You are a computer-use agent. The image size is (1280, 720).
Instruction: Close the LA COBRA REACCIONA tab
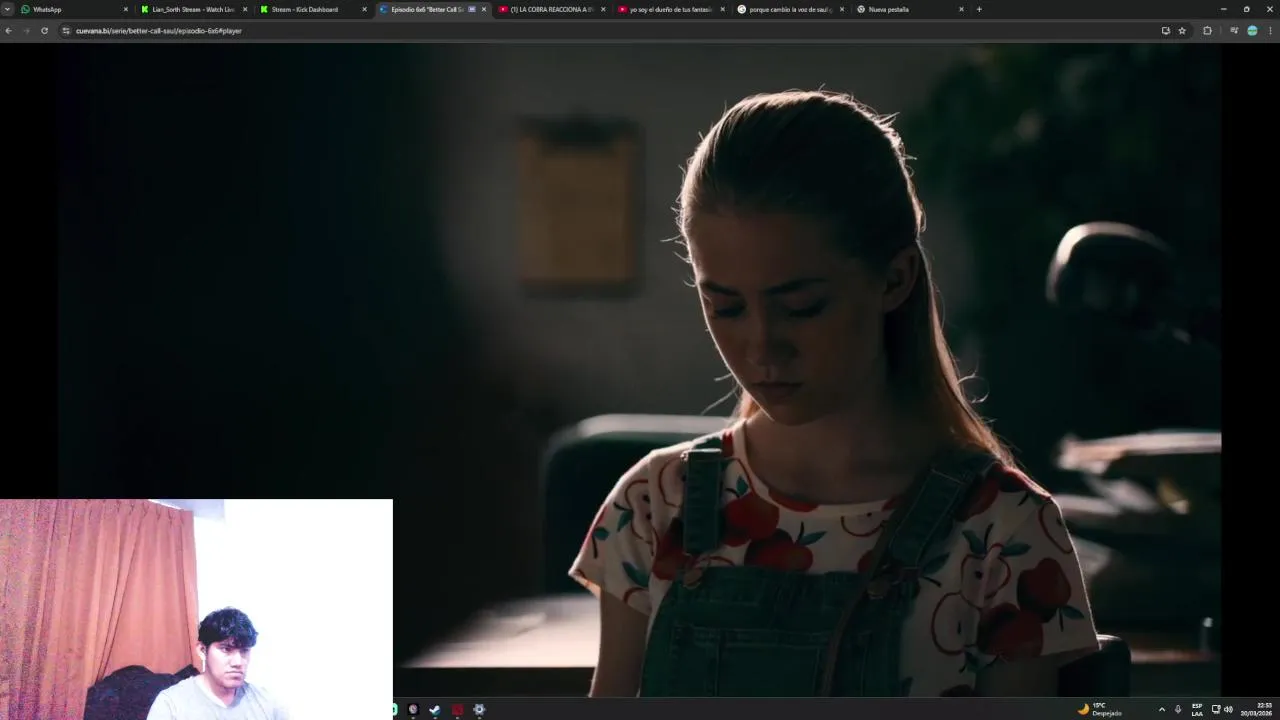[603, 9]
